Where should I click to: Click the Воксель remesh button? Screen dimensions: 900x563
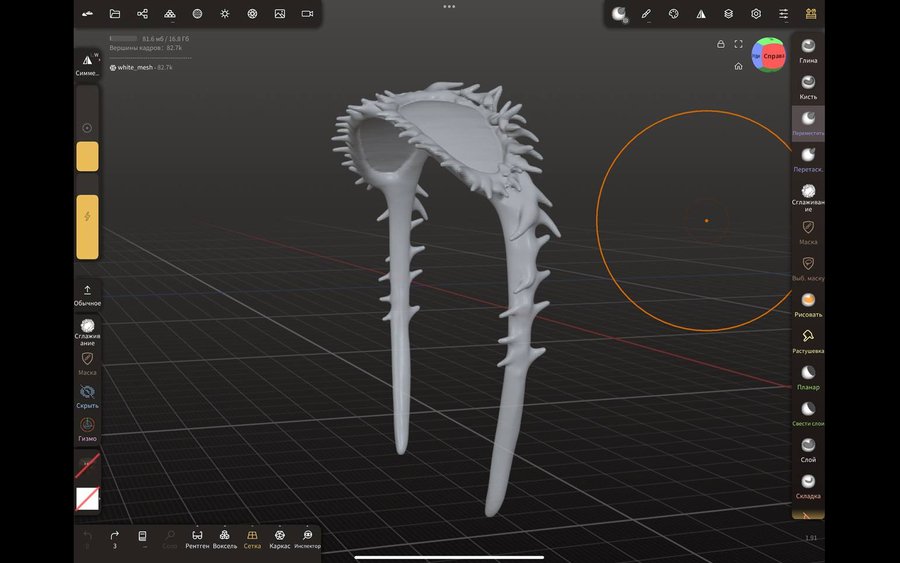[x=225, y=537]
